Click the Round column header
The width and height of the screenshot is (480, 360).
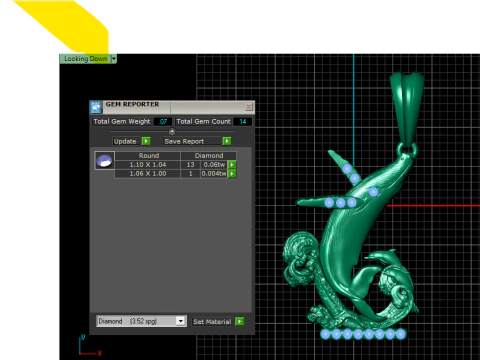coord(148,156)
